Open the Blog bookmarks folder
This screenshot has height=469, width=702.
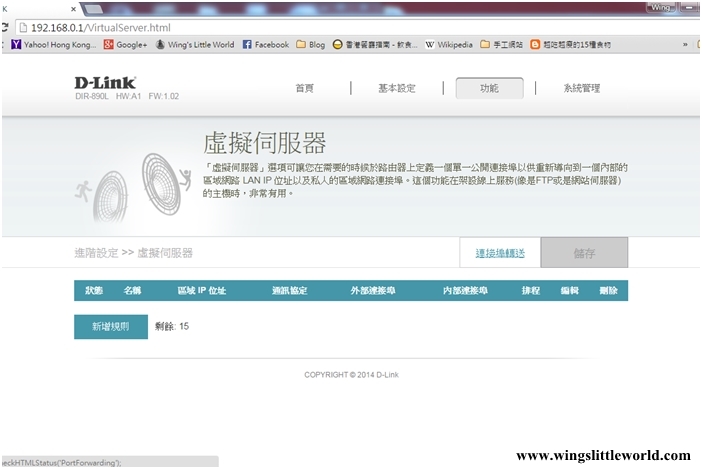(310, 45)
